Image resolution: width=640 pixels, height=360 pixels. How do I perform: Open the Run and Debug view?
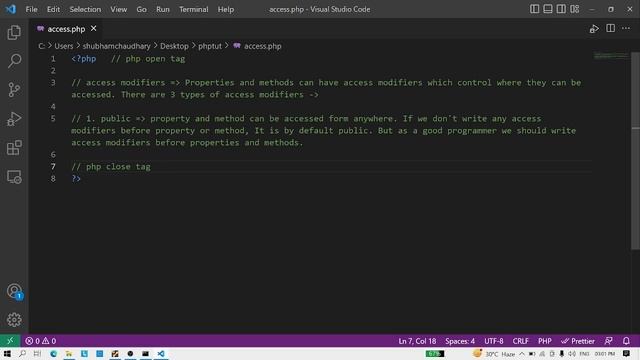14,119
